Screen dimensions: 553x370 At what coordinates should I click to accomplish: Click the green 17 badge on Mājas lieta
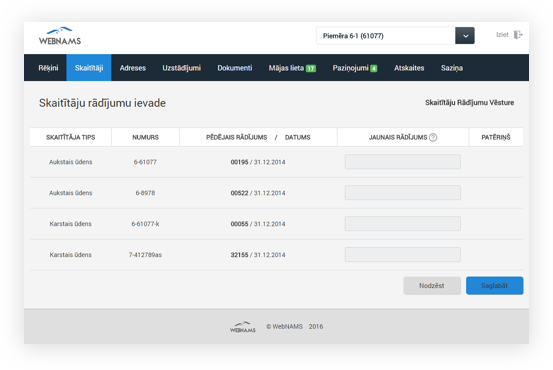pyautogui.click(x=311, y=68)
